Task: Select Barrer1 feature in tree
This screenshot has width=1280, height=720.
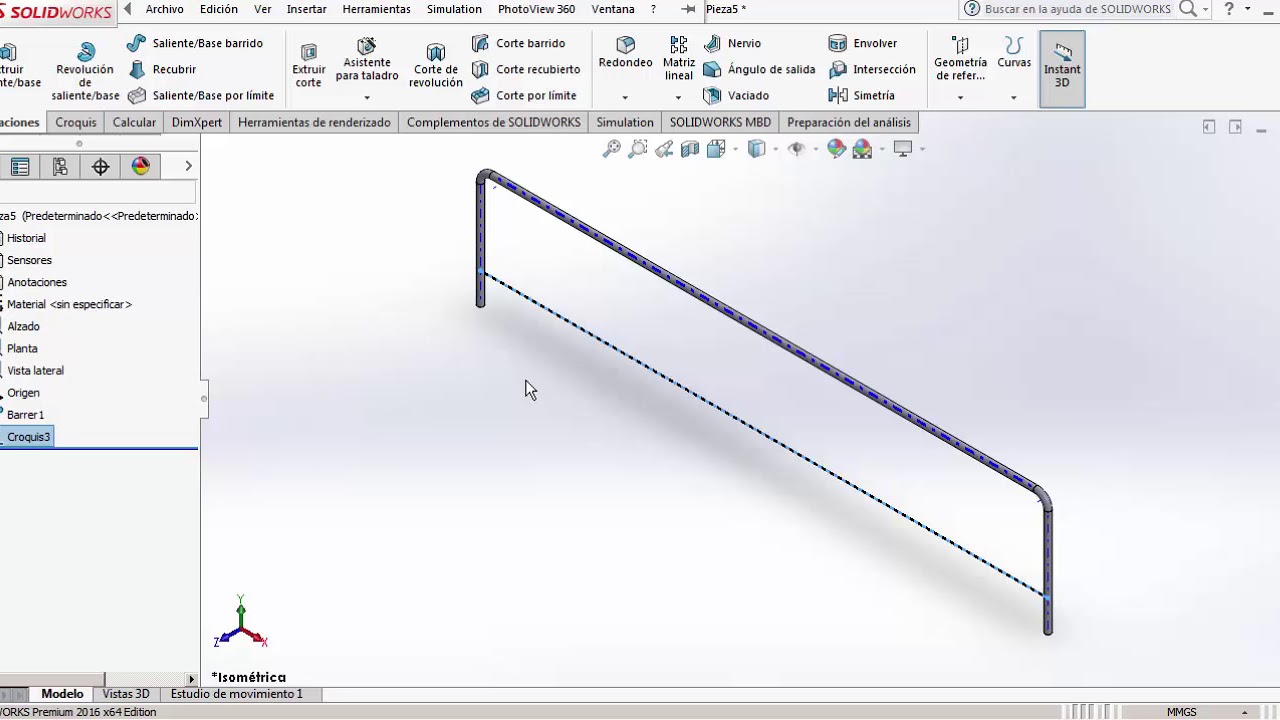Action: click(x=25, y=414)
